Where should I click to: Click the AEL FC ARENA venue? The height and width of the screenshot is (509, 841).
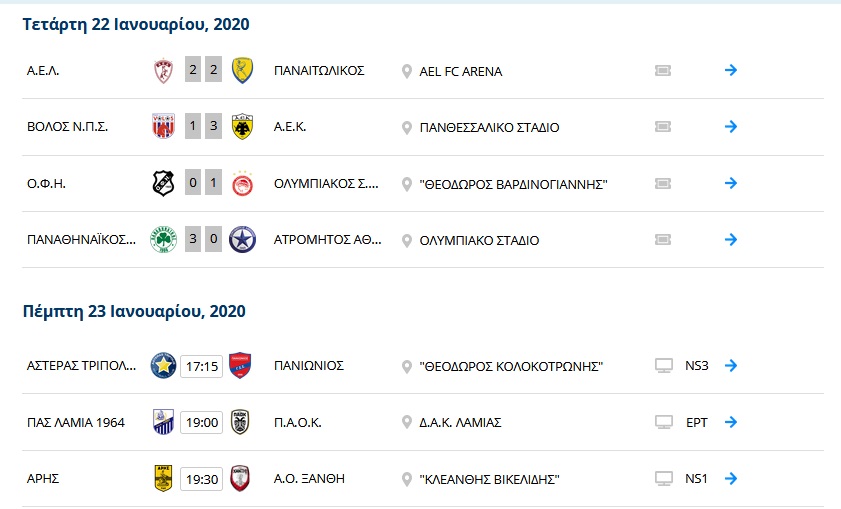tap(461, 71)
